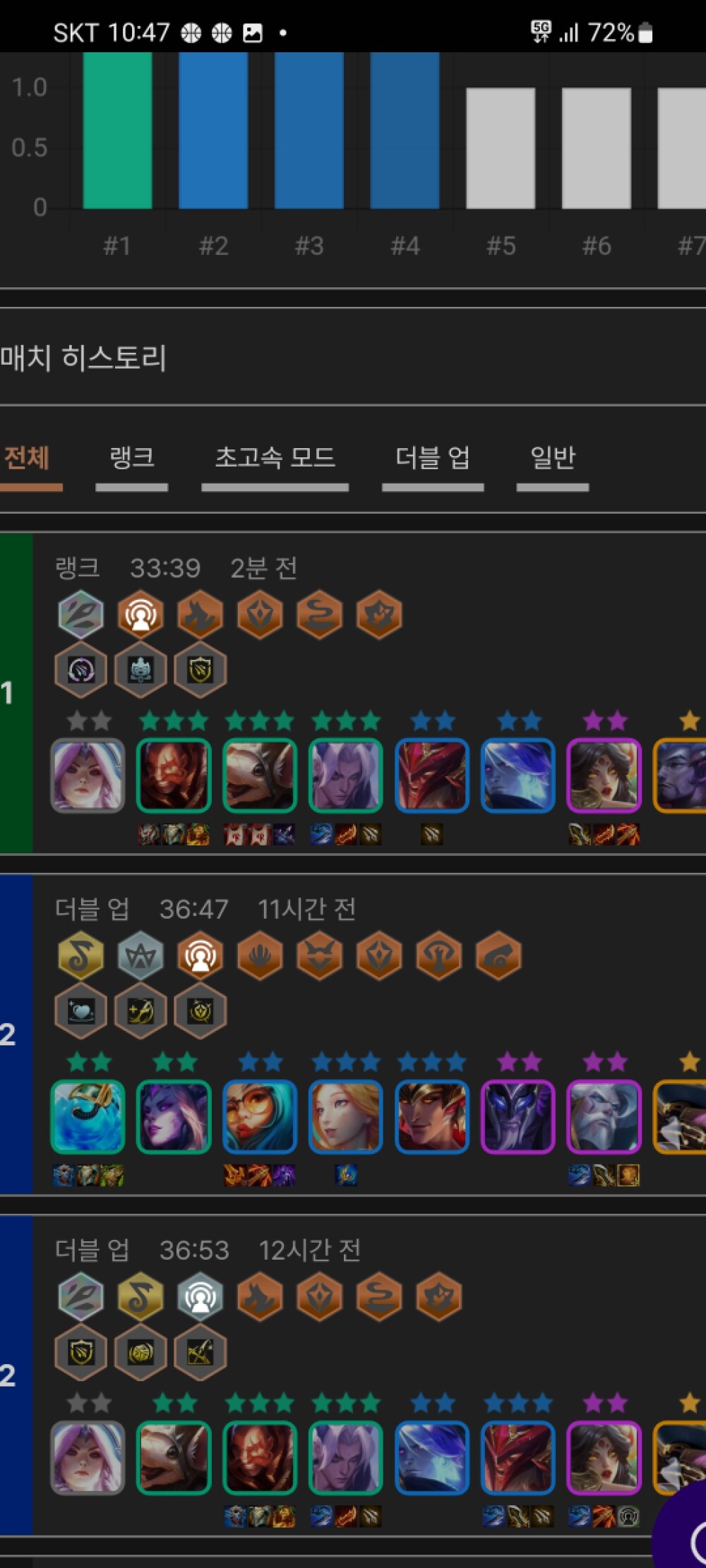This screenshot has height=1568, width=706.
Task: Tap the blue #3 placement bar
Action: [x=309, y=131]
